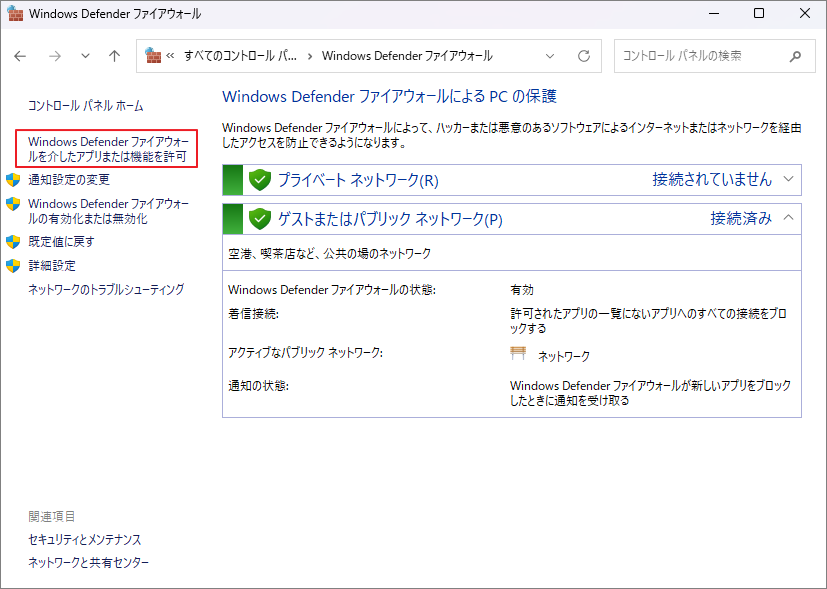This screenshot has width=827, height=589.
Task: Open the recent locations chevron
Action: pyautogui.click(x=85, y=56)
